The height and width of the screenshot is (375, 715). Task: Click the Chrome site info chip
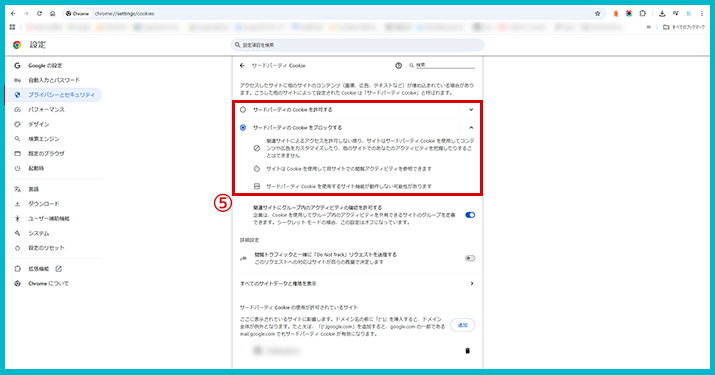(78, 14)
